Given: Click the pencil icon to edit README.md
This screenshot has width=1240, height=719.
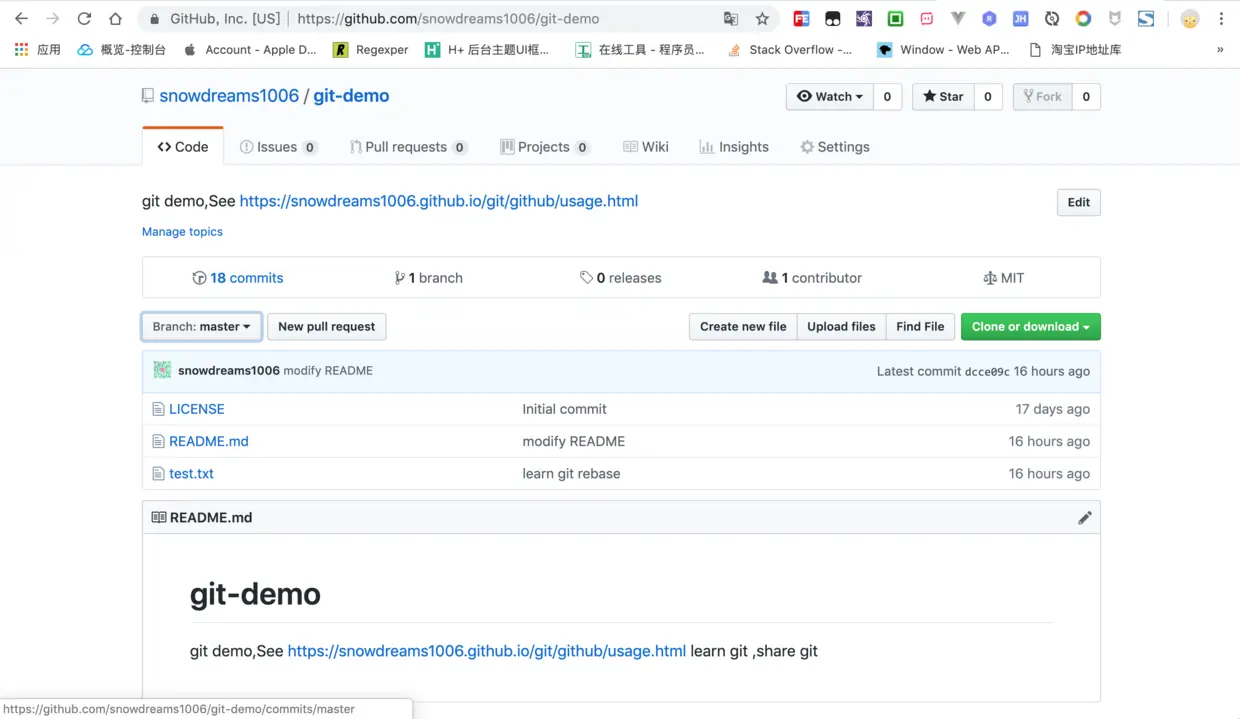Looking at the screenshot, I should point(1085,517).
